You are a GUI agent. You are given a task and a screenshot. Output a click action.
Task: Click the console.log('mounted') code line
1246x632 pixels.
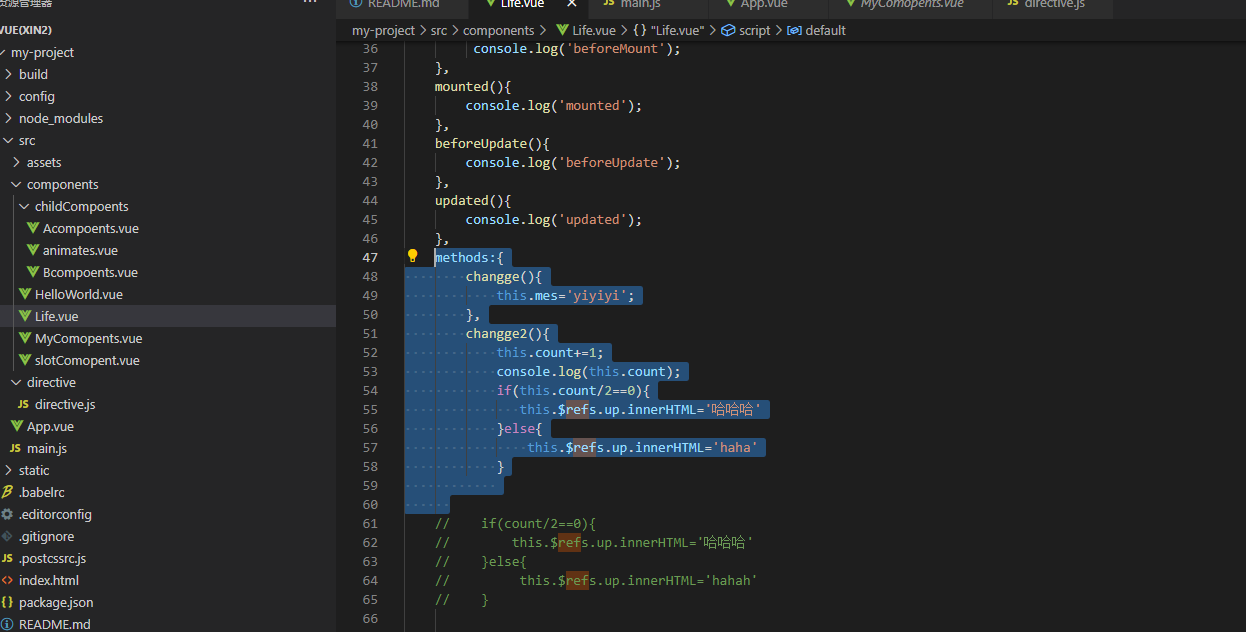tap(553, 105)
